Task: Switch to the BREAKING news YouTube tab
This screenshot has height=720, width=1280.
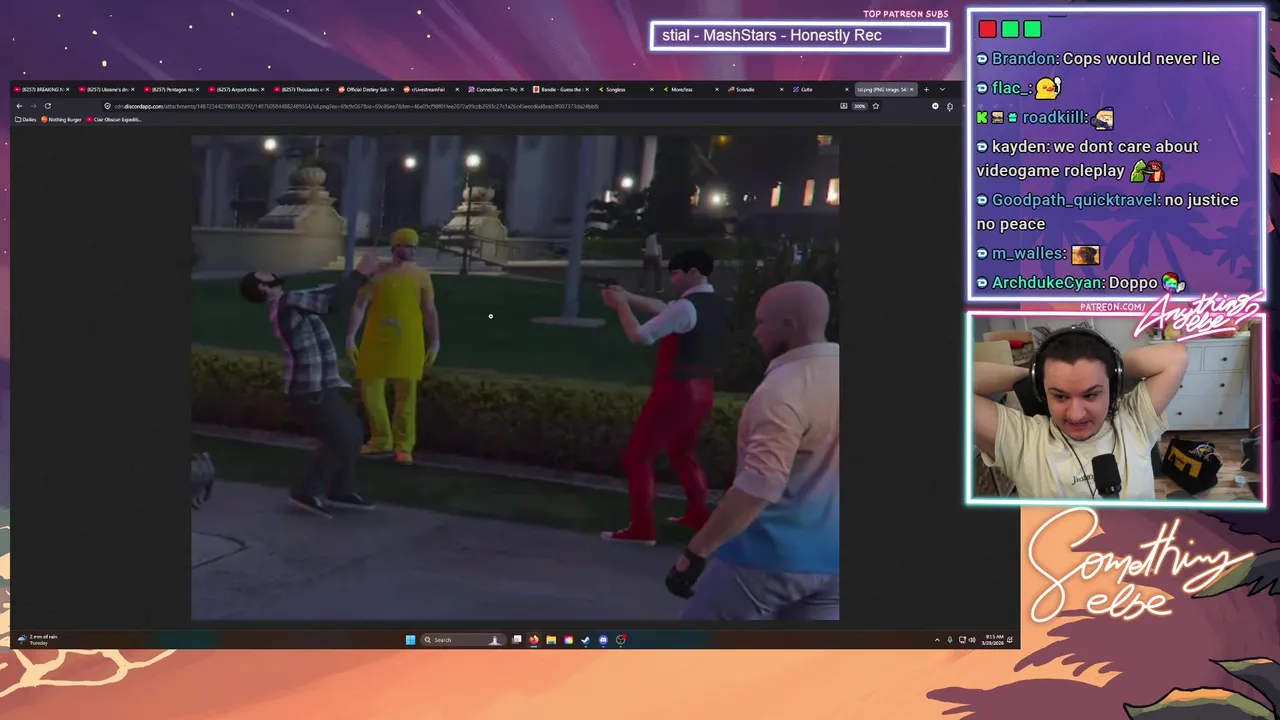Action: (41, 89)
